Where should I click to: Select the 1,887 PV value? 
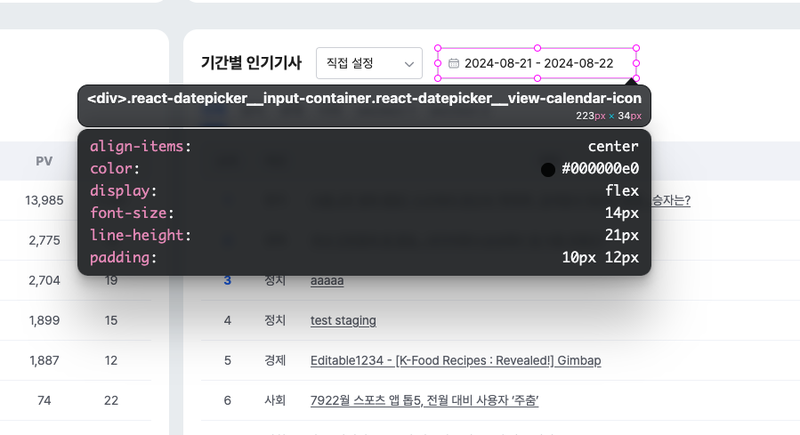(44, 361)
